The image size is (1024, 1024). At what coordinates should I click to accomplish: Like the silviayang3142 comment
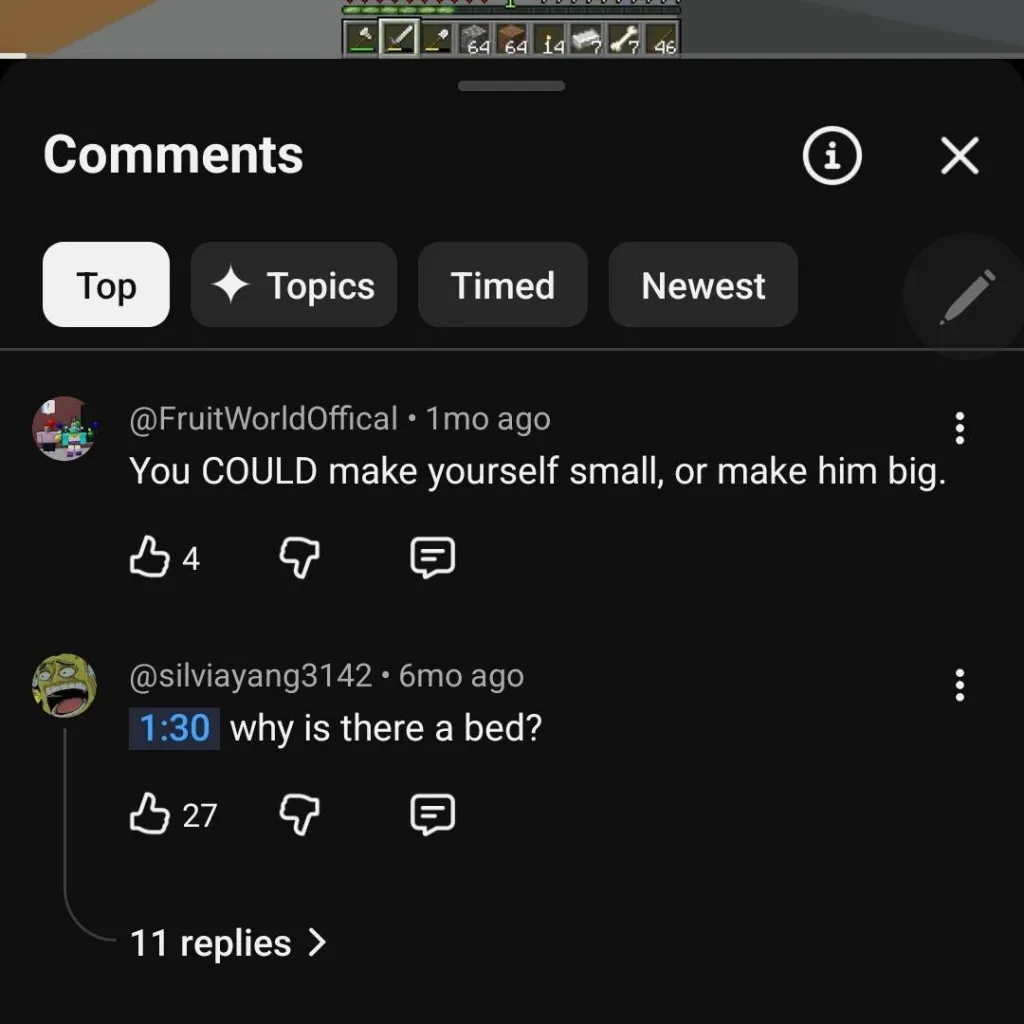(x=149, y=814)
